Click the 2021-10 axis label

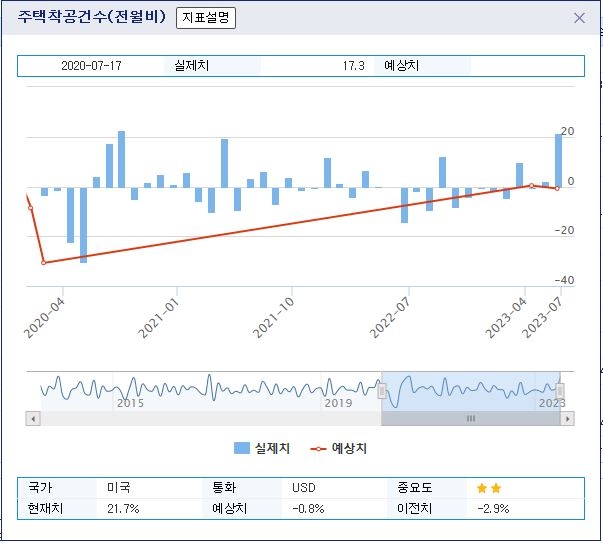point(274,318)
